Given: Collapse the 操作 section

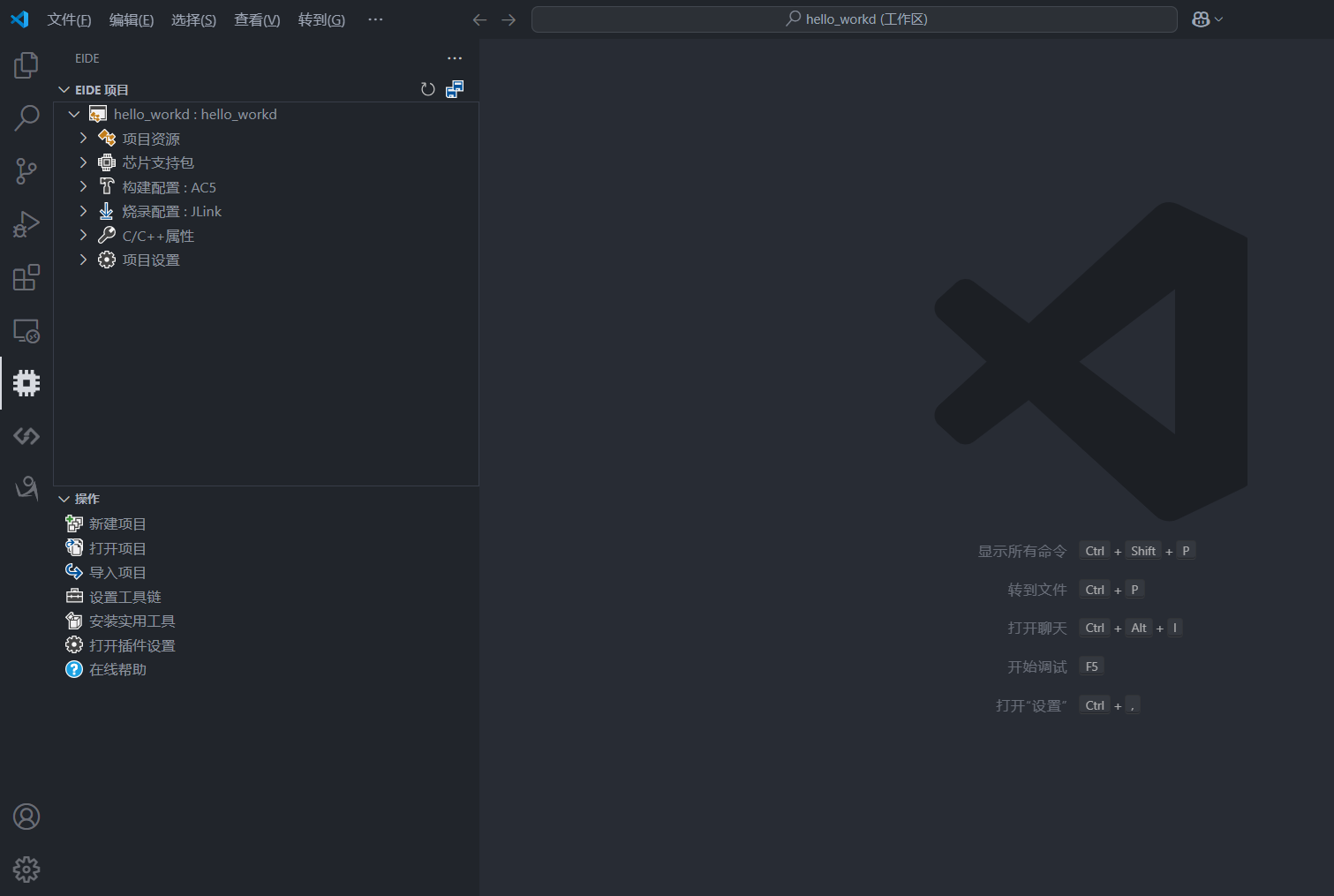Looking at the screenshot, I should [64, 499].
